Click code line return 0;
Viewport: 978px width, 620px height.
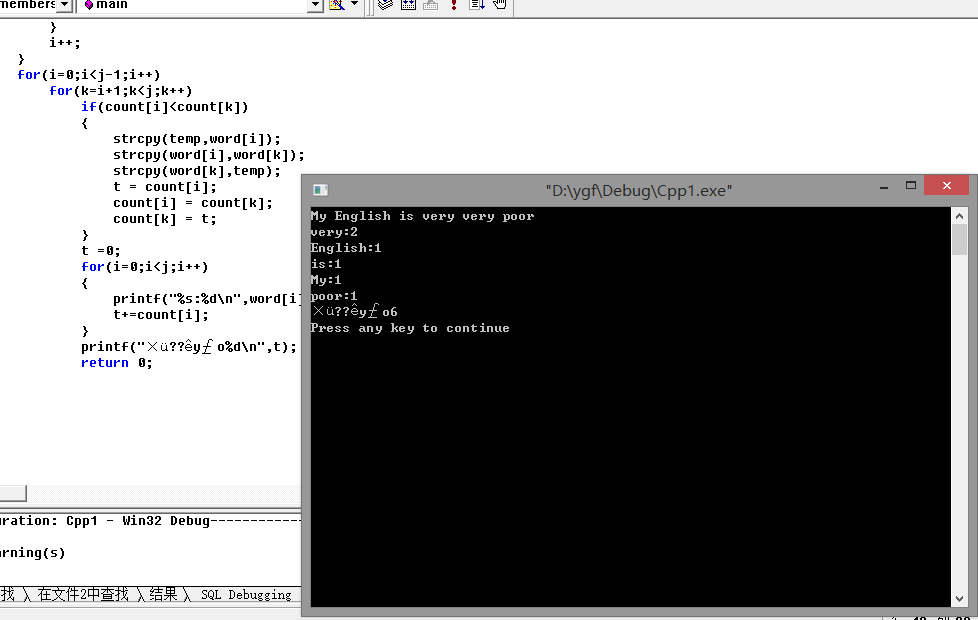coord(117,363)
